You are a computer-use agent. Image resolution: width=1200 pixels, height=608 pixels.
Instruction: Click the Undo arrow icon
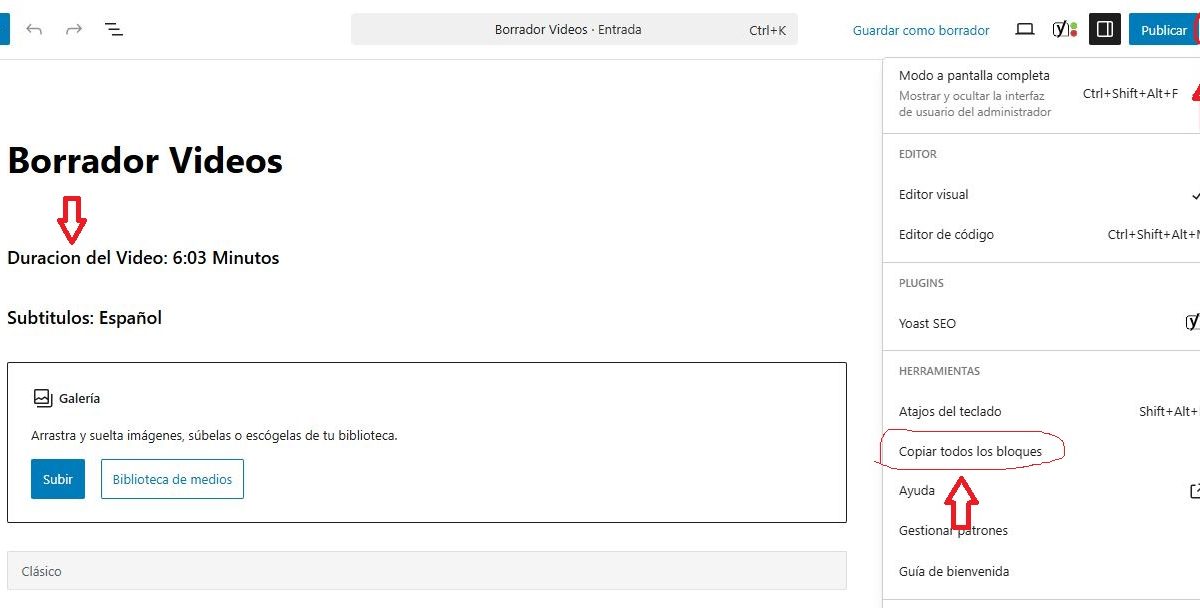click(34, 30)
